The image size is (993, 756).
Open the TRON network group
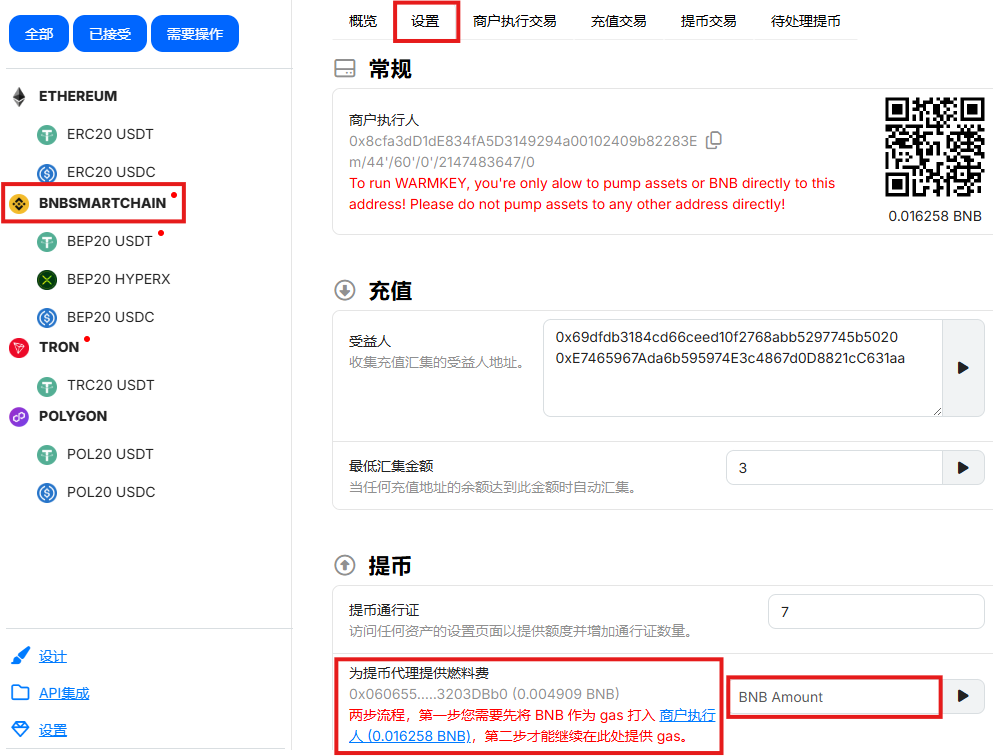[x=60, y=347]
